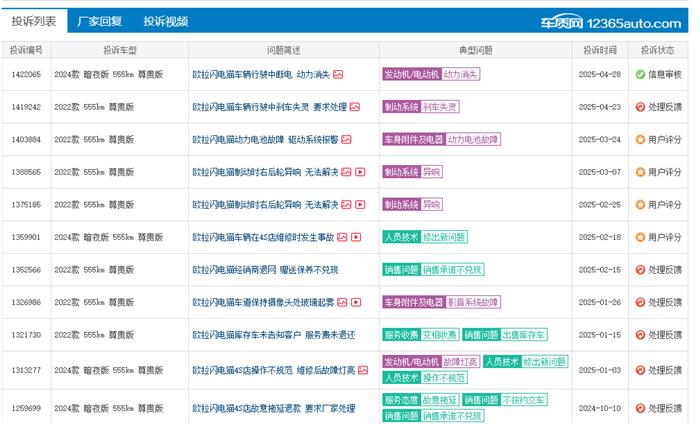Open image icon beside 摄像头处玻璃起雾 title
The image size is (700, 424).
pyautogui.click(x=342, y=303)
